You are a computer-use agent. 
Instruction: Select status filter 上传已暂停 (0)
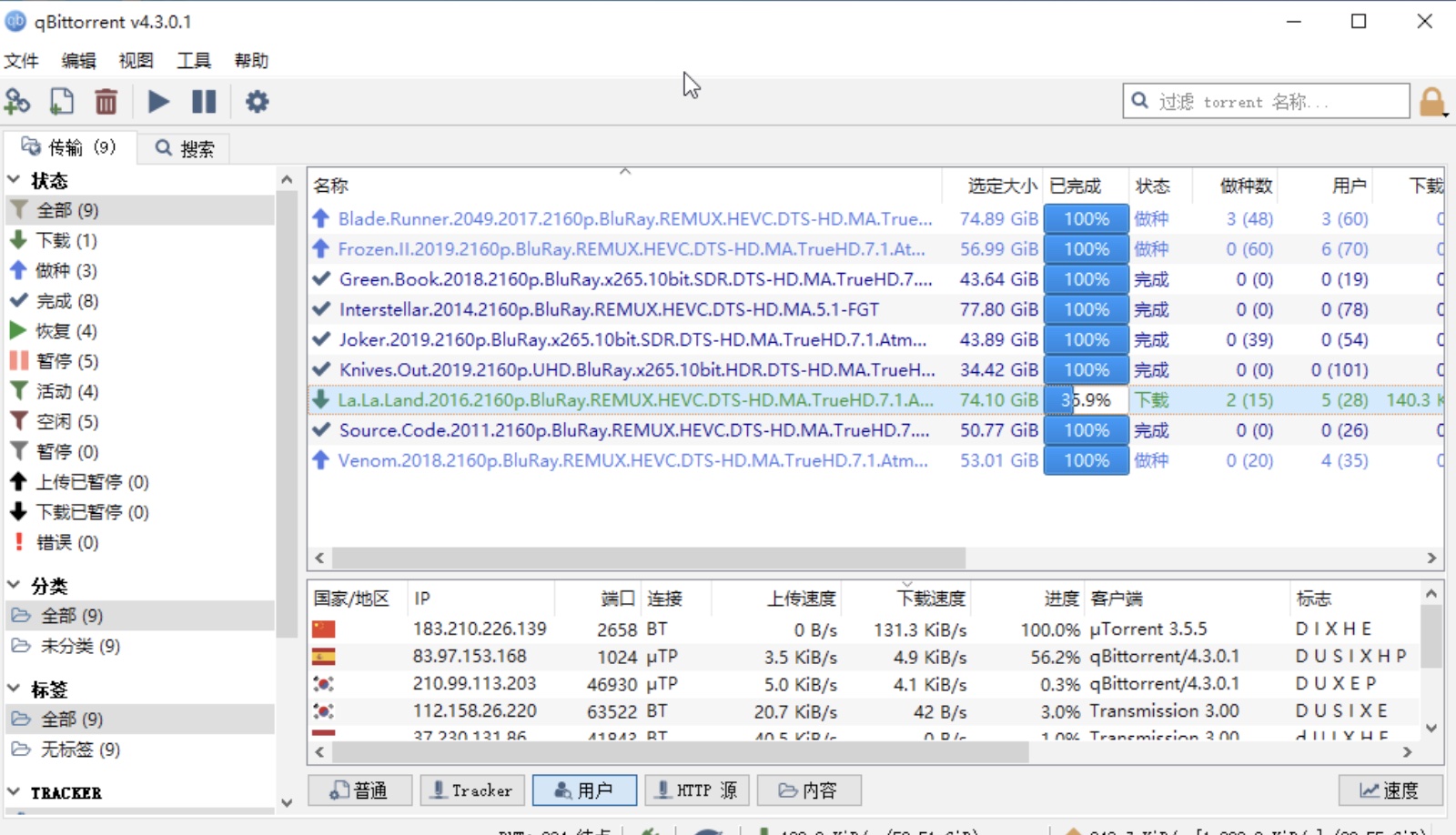point(140,481)
